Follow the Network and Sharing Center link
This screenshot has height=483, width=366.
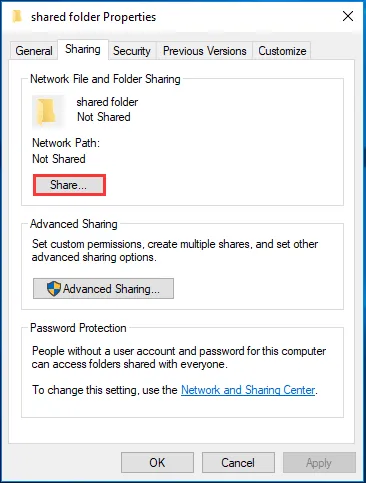coord(248,390)
